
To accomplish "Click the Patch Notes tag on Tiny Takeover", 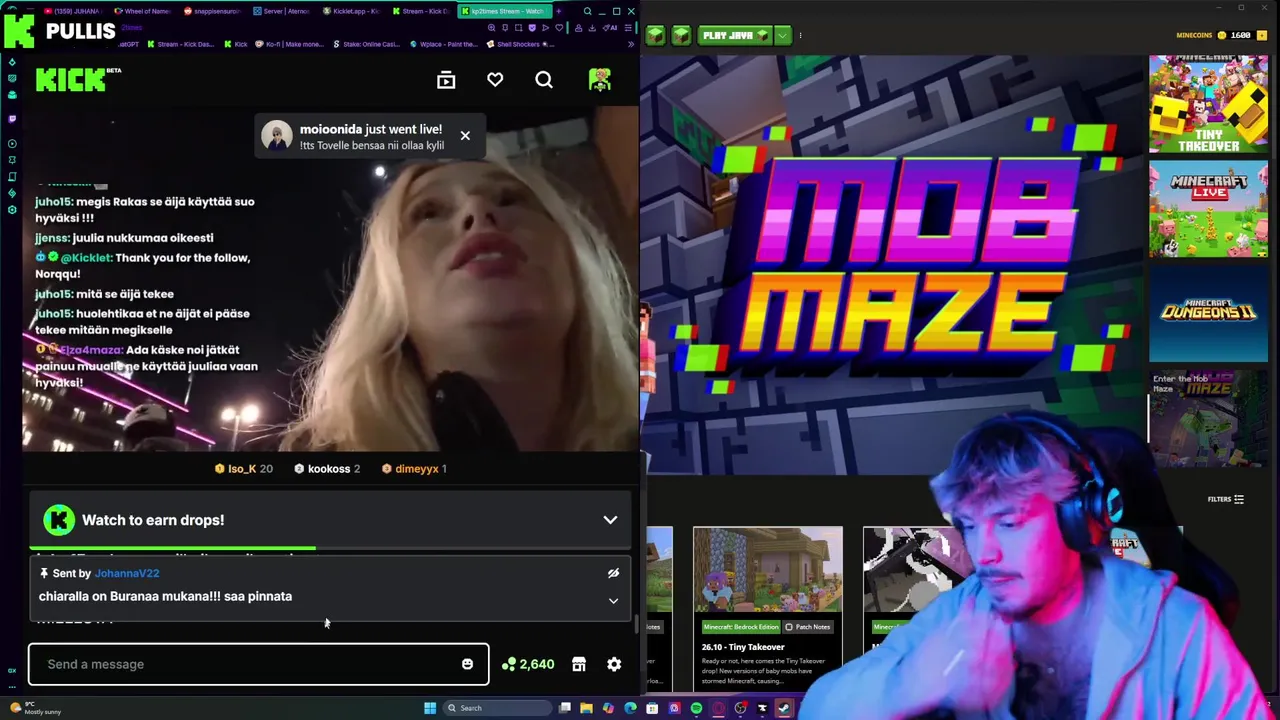I will (808, 627).
